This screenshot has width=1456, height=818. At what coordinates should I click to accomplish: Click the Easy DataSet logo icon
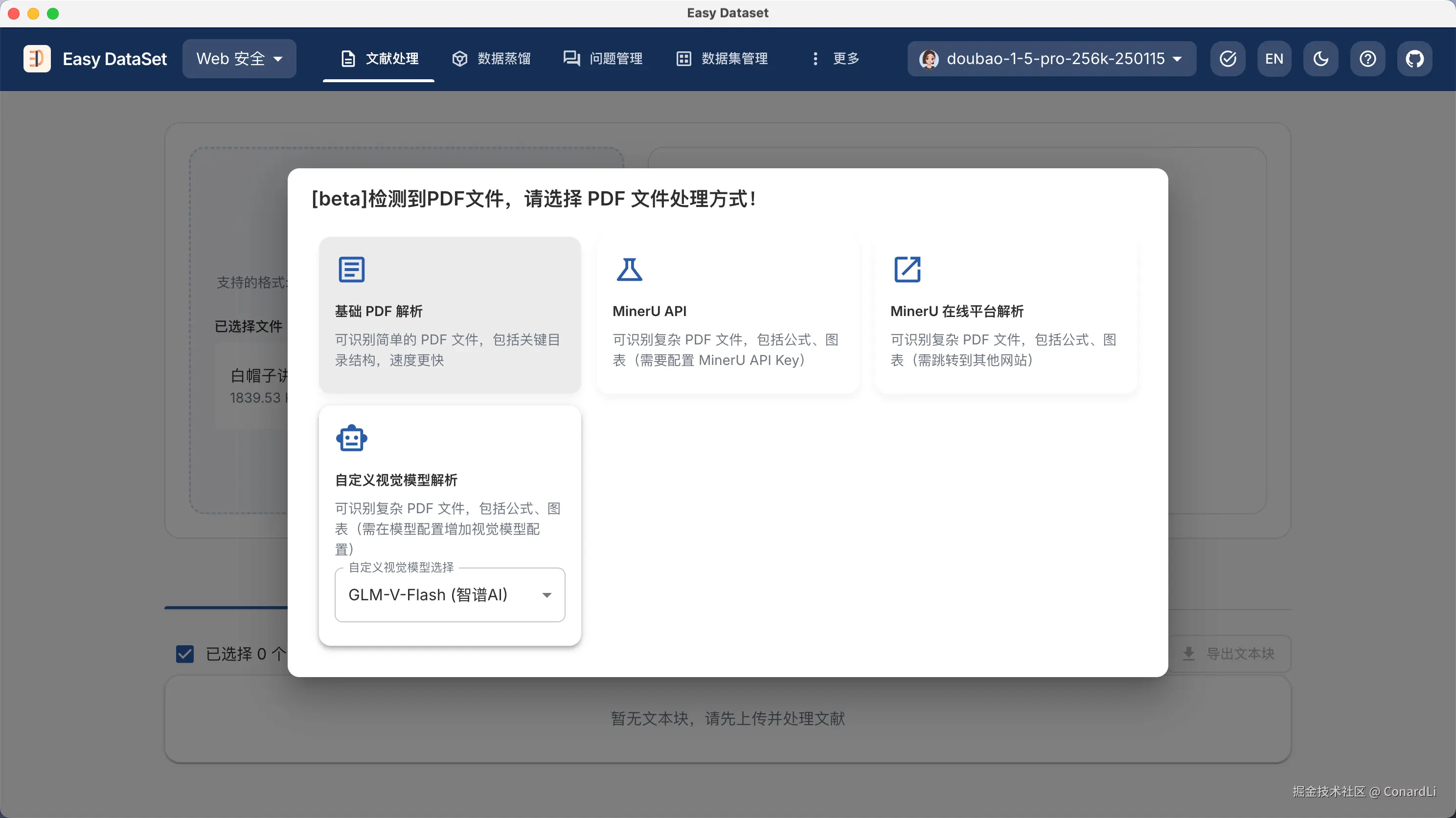[x=37, y=59]
